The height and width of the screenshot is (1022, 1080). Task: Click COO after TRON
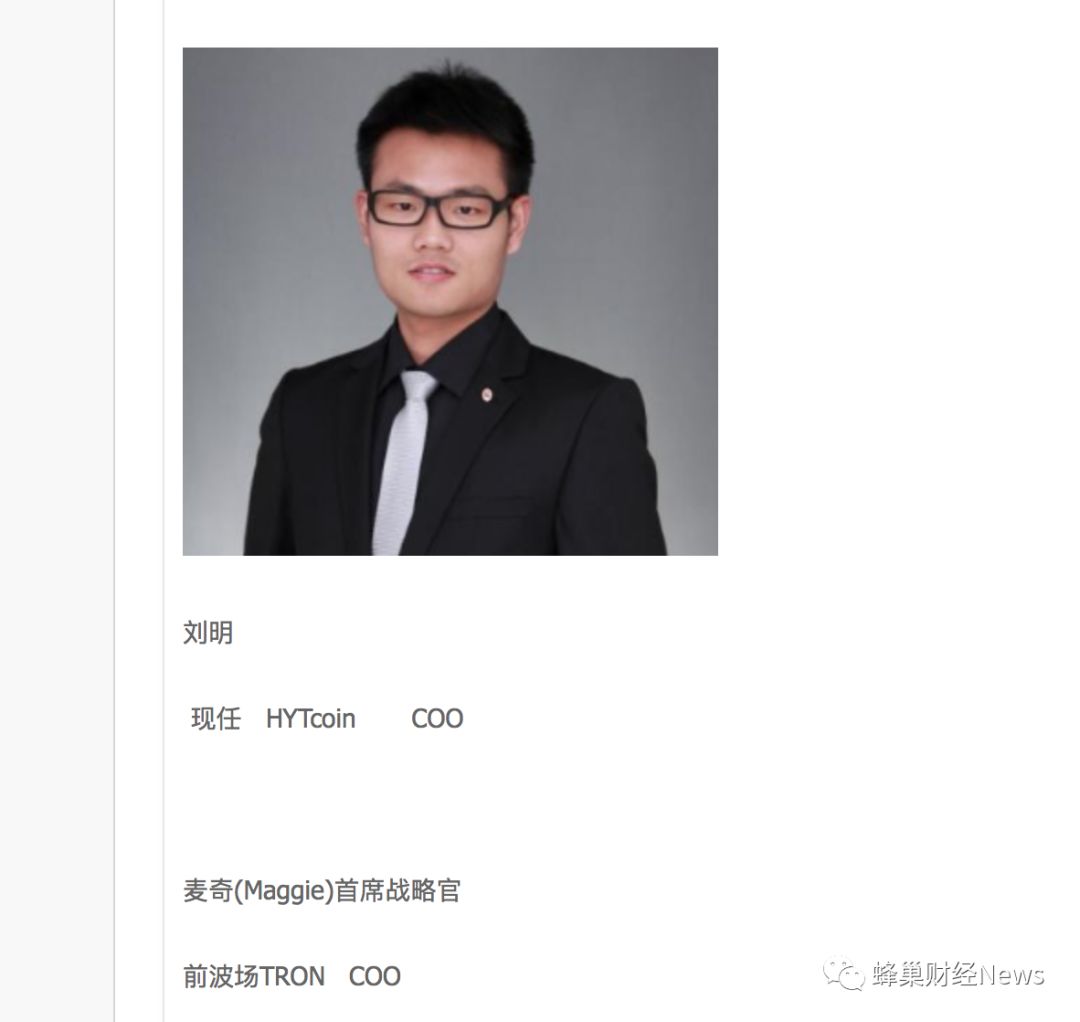point(375,977)
